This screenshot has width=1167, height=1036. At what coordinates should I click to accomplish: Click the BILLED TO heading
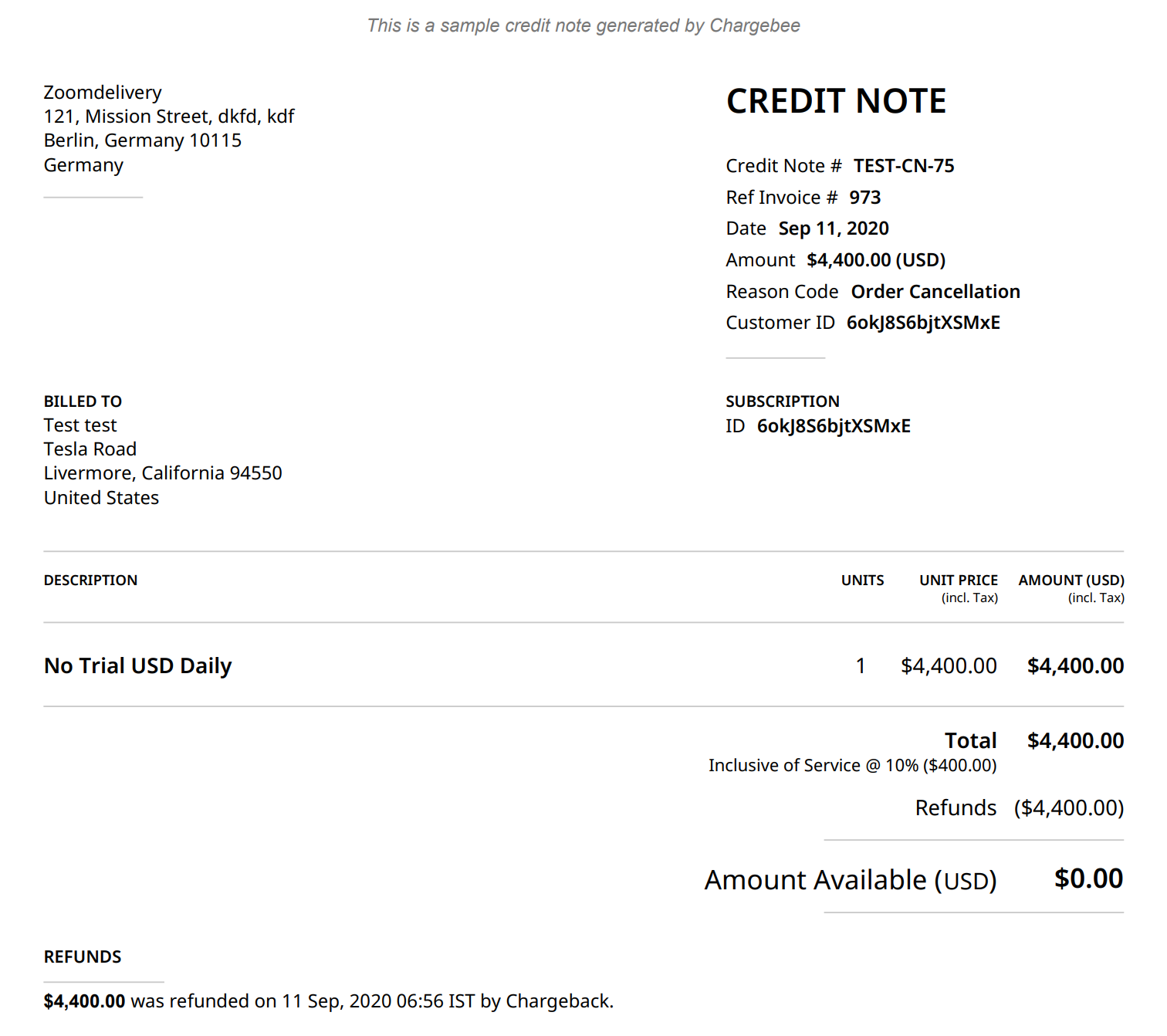(x=83, y=401)
